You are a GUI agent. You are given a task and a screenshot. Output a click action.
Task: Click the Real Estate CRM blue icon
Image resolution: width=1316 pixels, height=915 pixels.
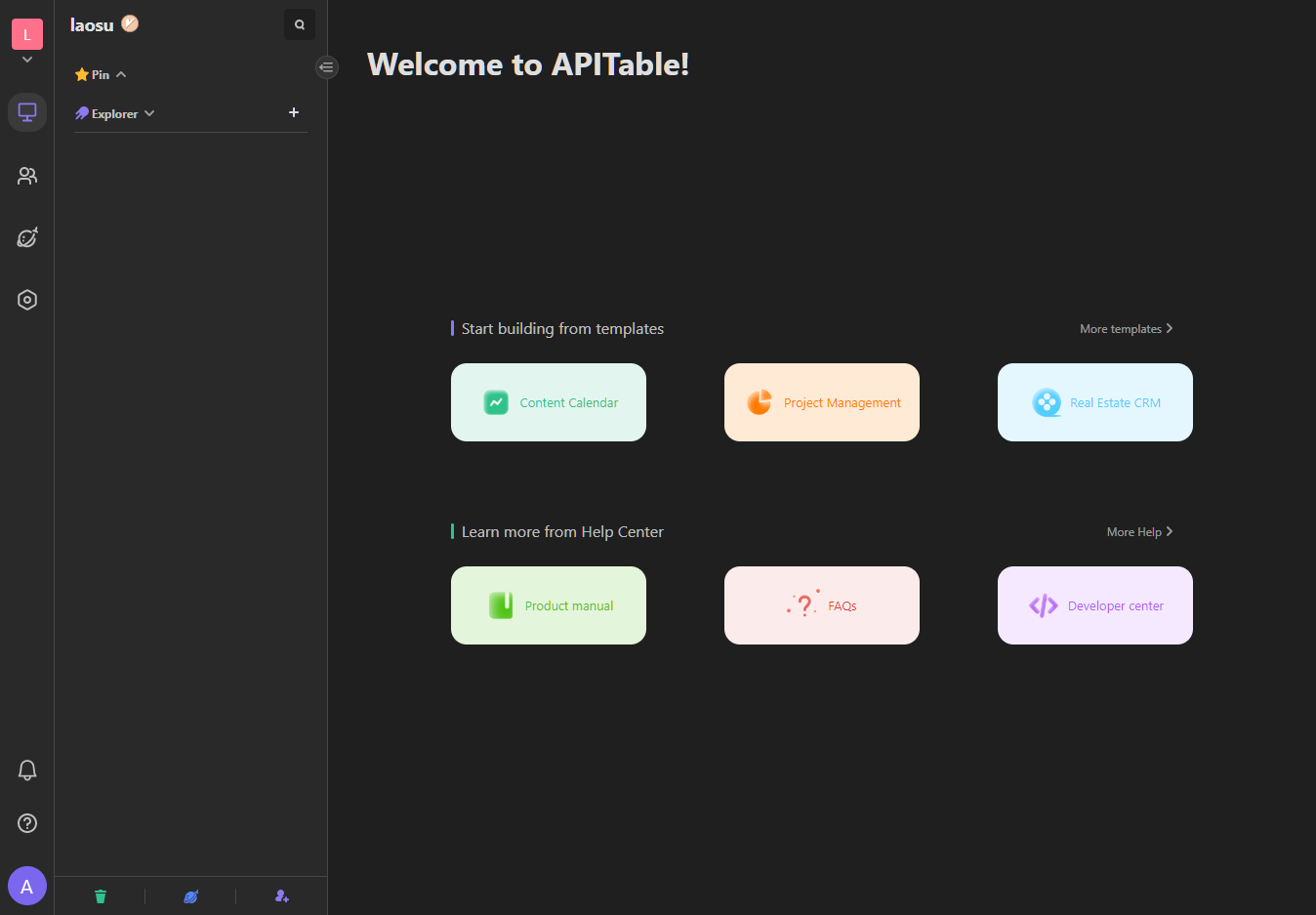click(x=1047, y=402)
